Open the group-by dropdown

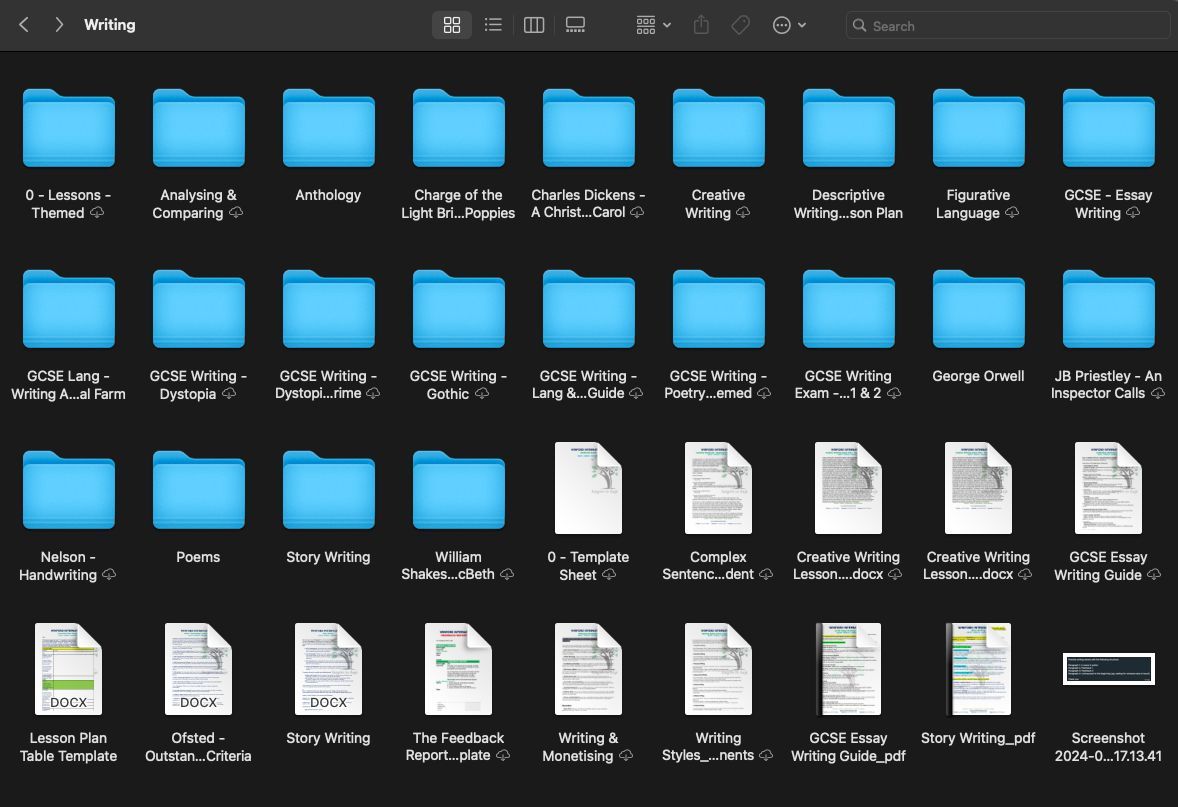click(653, 25)
